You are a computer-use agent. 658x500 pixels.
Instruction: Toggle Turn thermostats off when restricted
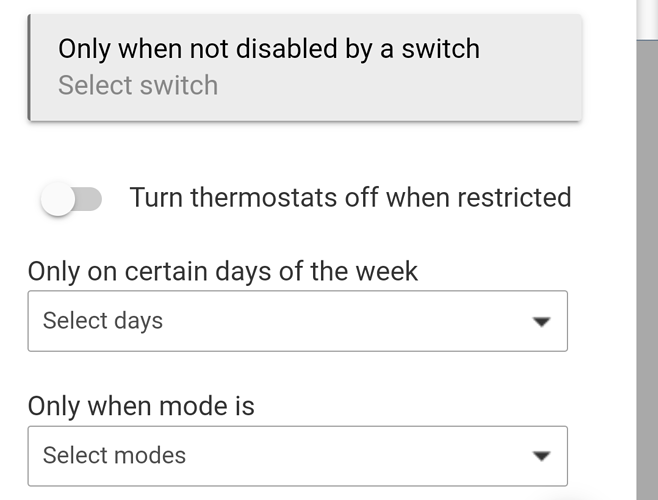(x=72, y=199)
